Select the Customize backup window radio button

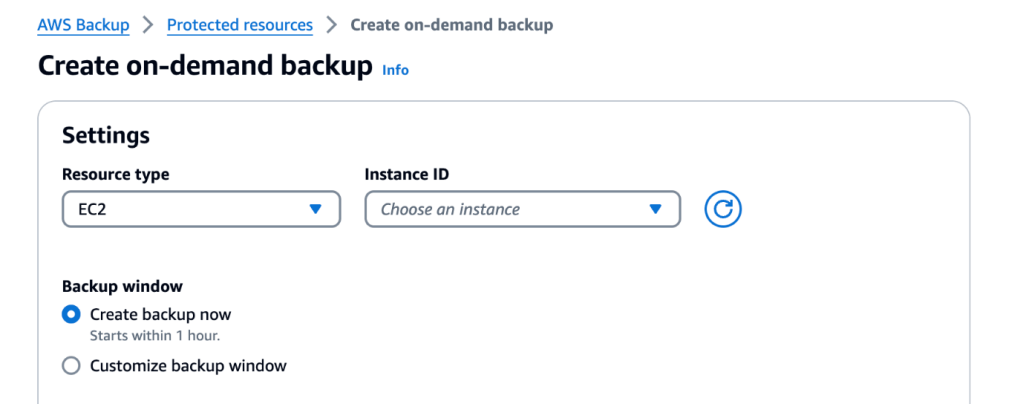point(71,366)
